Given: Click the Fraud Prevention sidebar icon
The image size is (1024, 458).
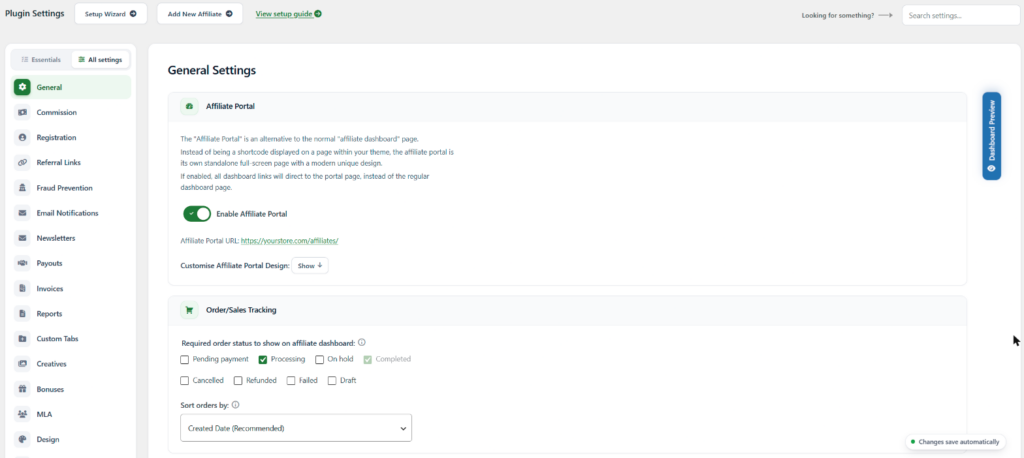Looking at the screenshot, I should pos(22,188).
